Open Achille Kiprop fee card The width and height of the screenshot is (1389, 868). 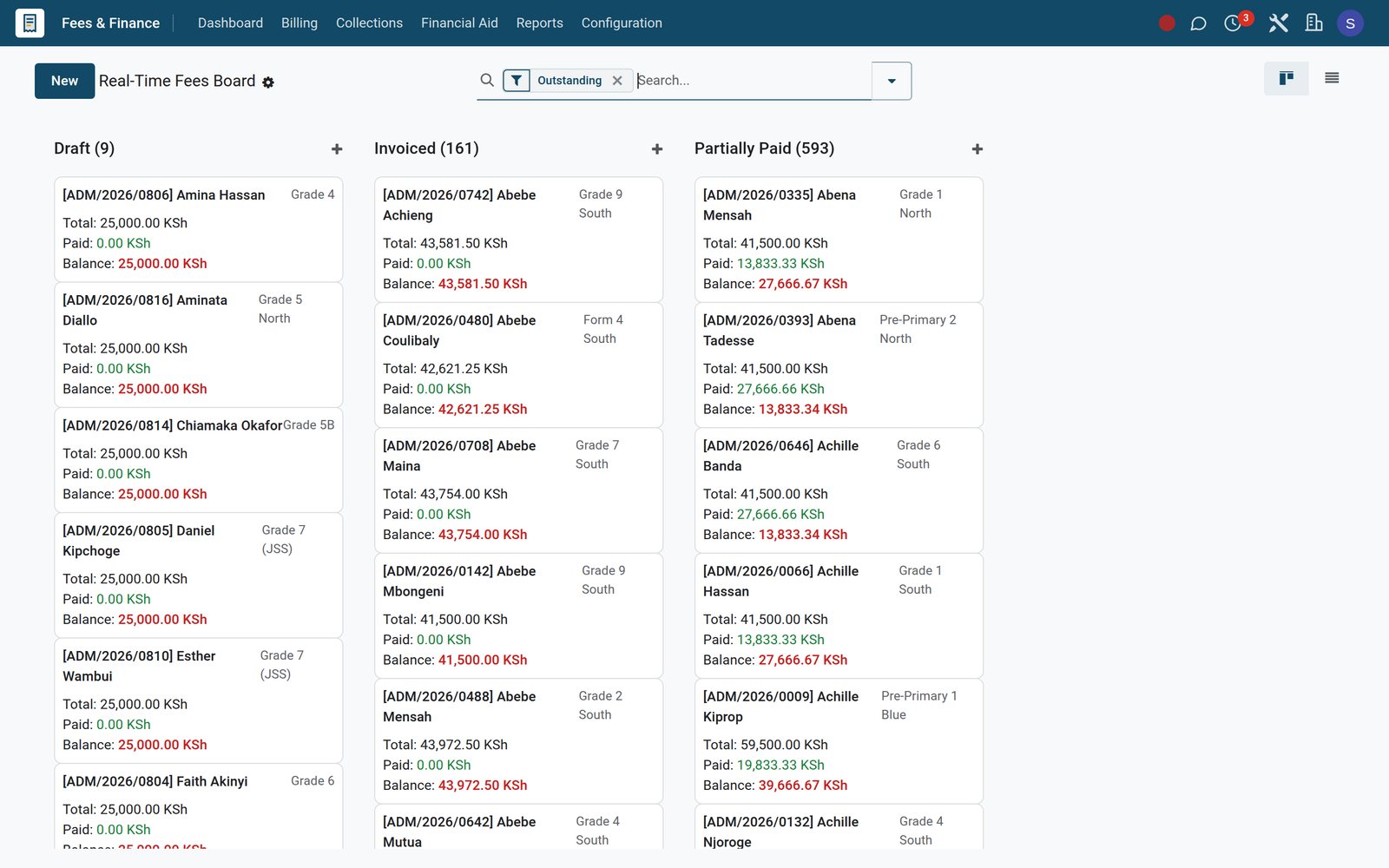[839, 741]
